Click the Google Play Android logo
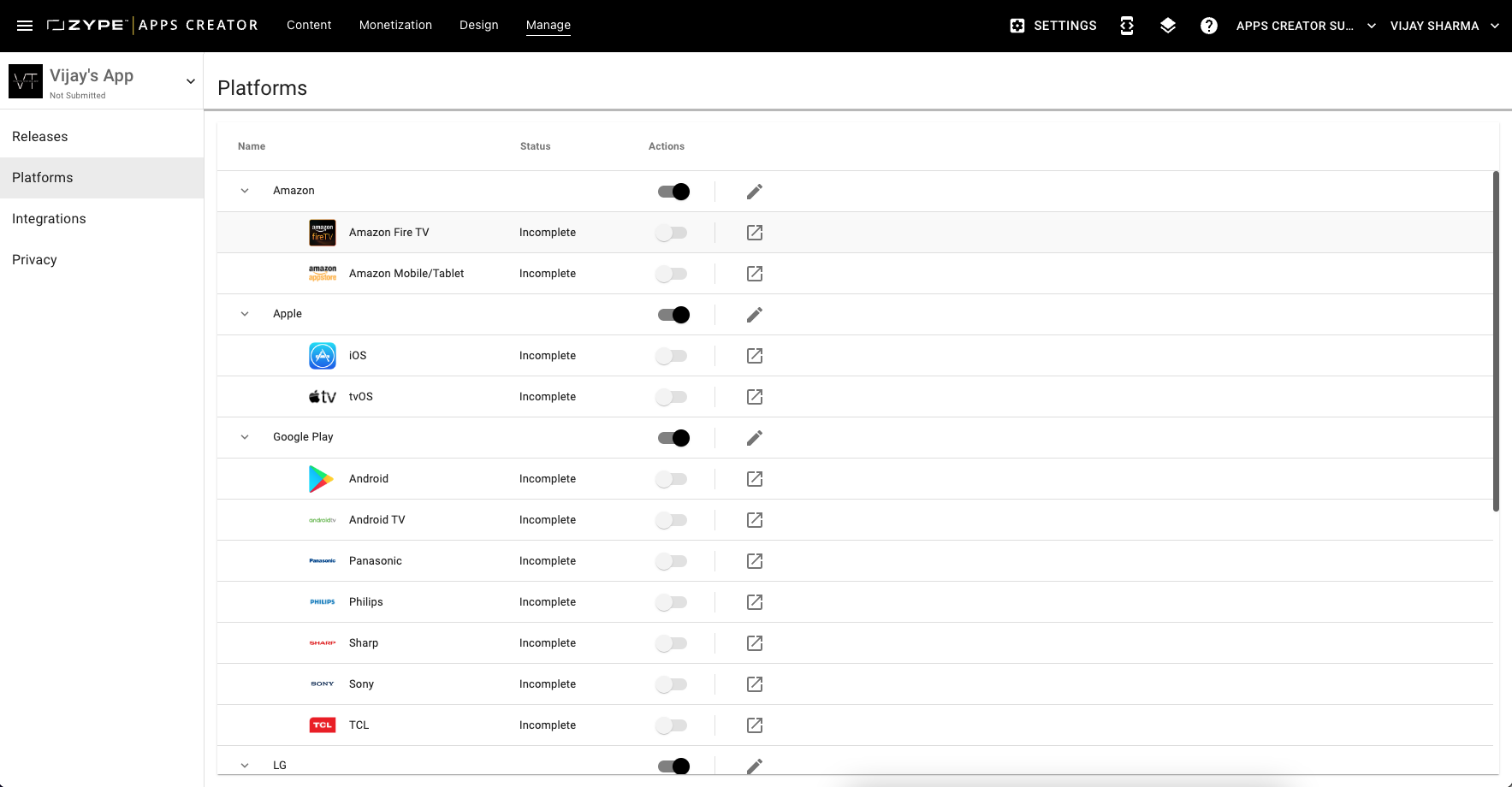1512x787 pixels. 322,479
